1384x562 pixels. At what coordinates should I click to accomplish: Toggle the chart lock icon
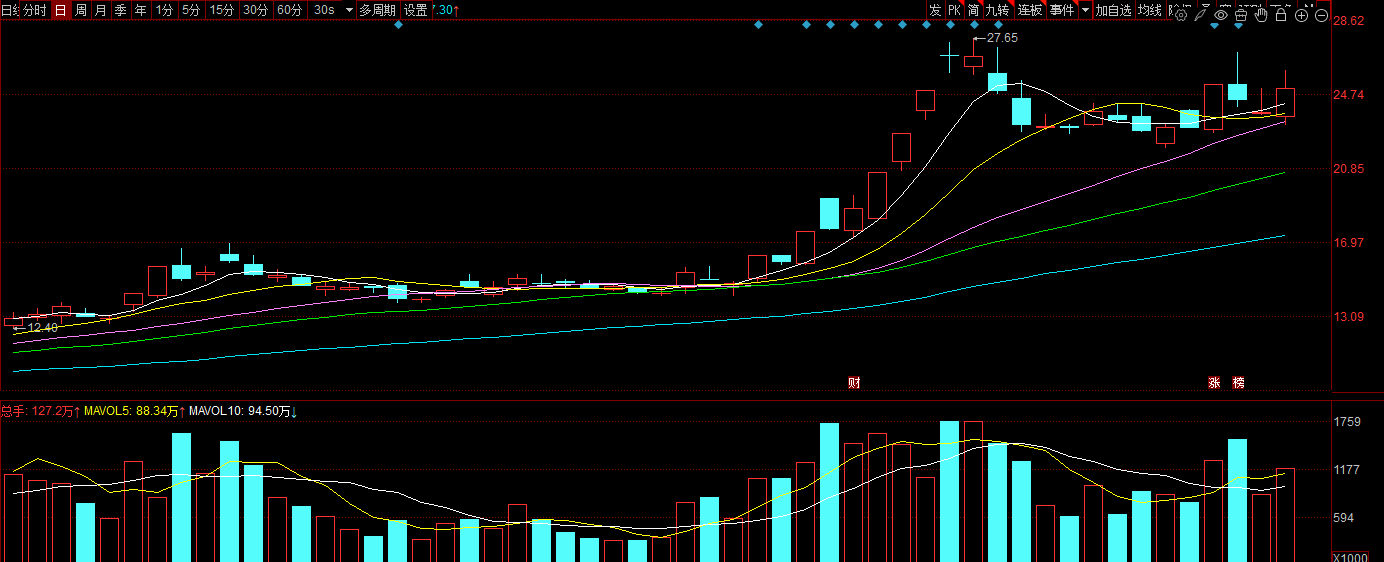[x=1281, y=15]
